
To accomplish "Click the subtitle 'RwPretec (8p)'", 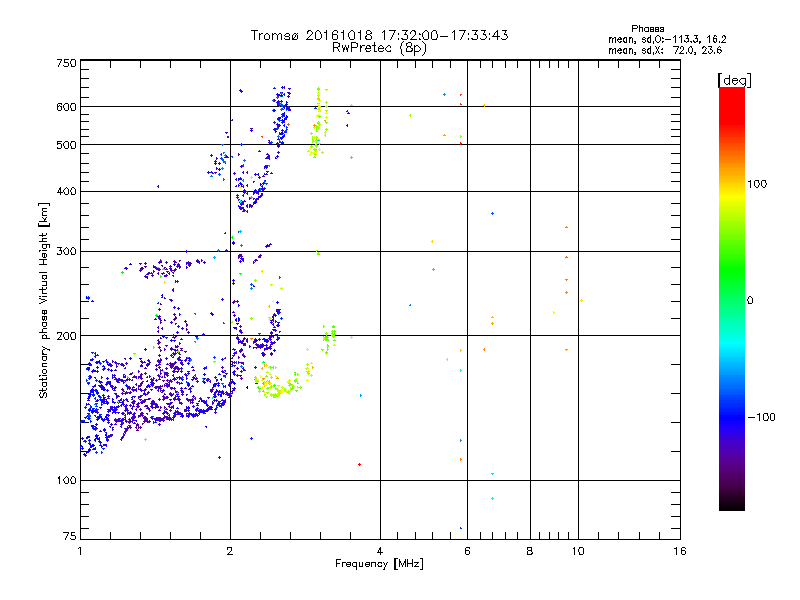I will coord(379,48).
